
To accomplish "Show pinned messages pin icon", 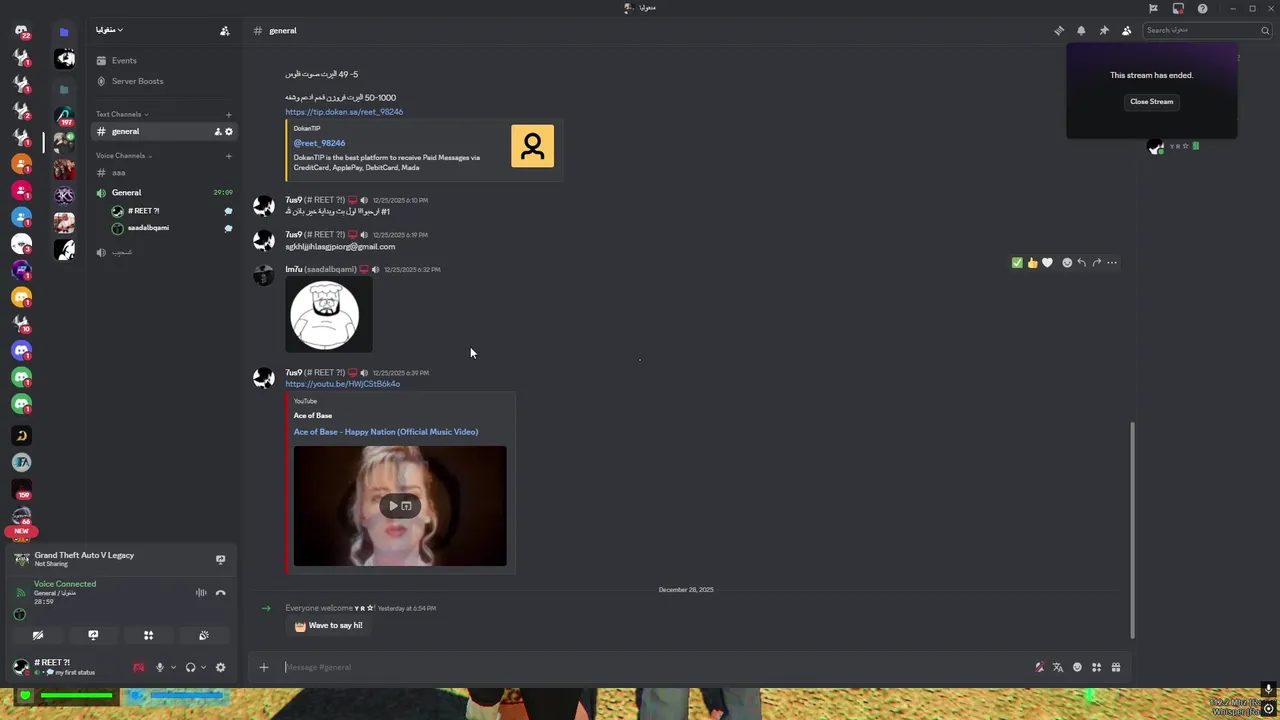I will 1104,31.
